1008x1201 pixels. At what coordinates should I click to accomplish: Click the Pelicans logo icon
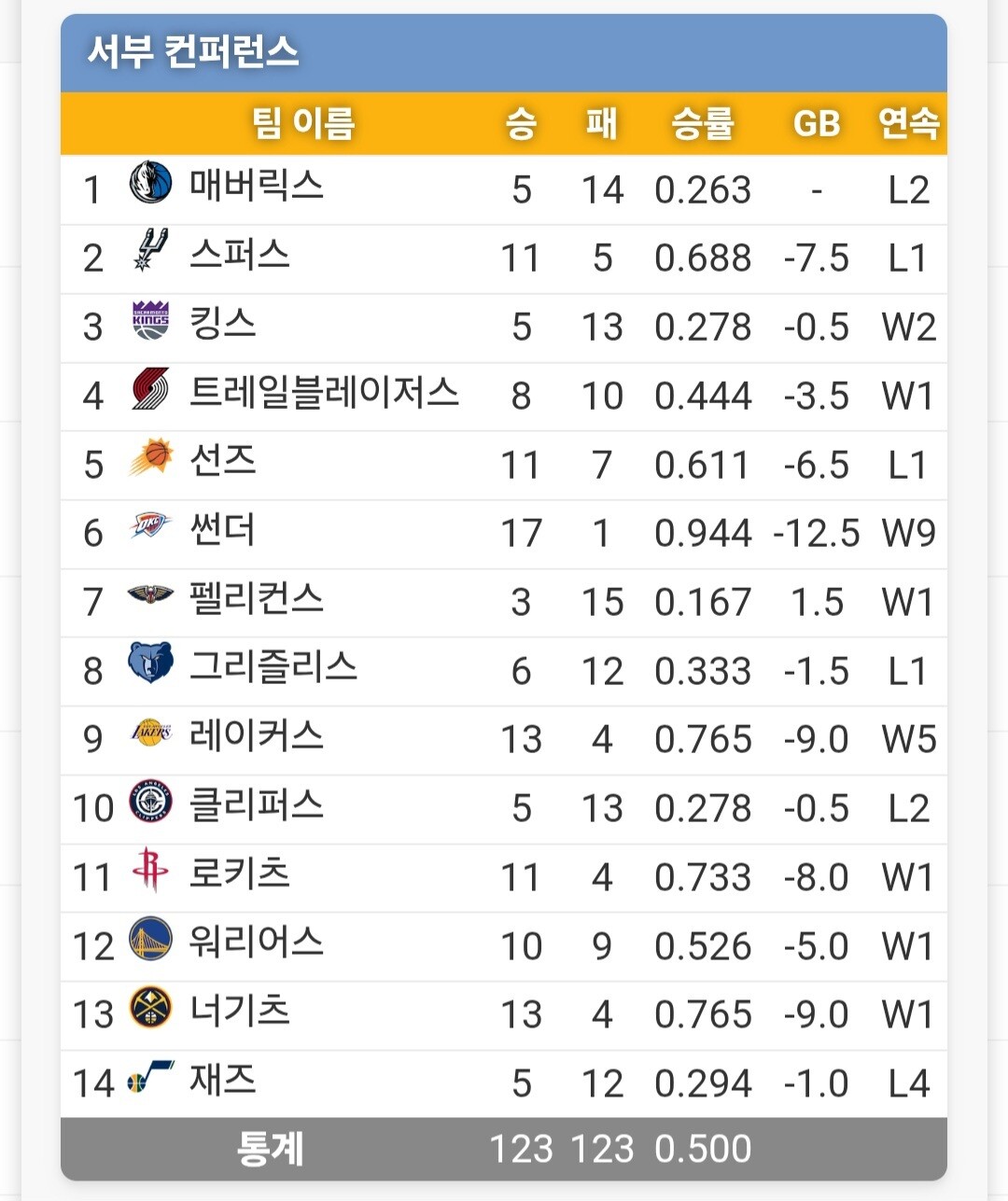click(150, 594)
